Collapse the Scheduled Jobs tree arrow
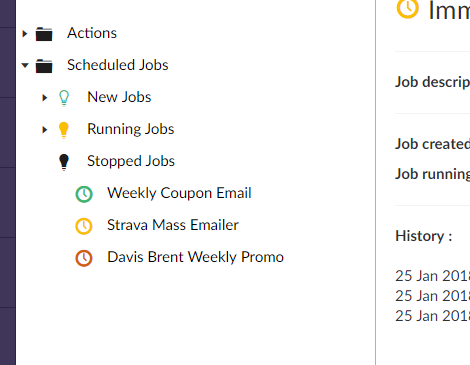This screenshot has width=470, height=365. [25, 65]
